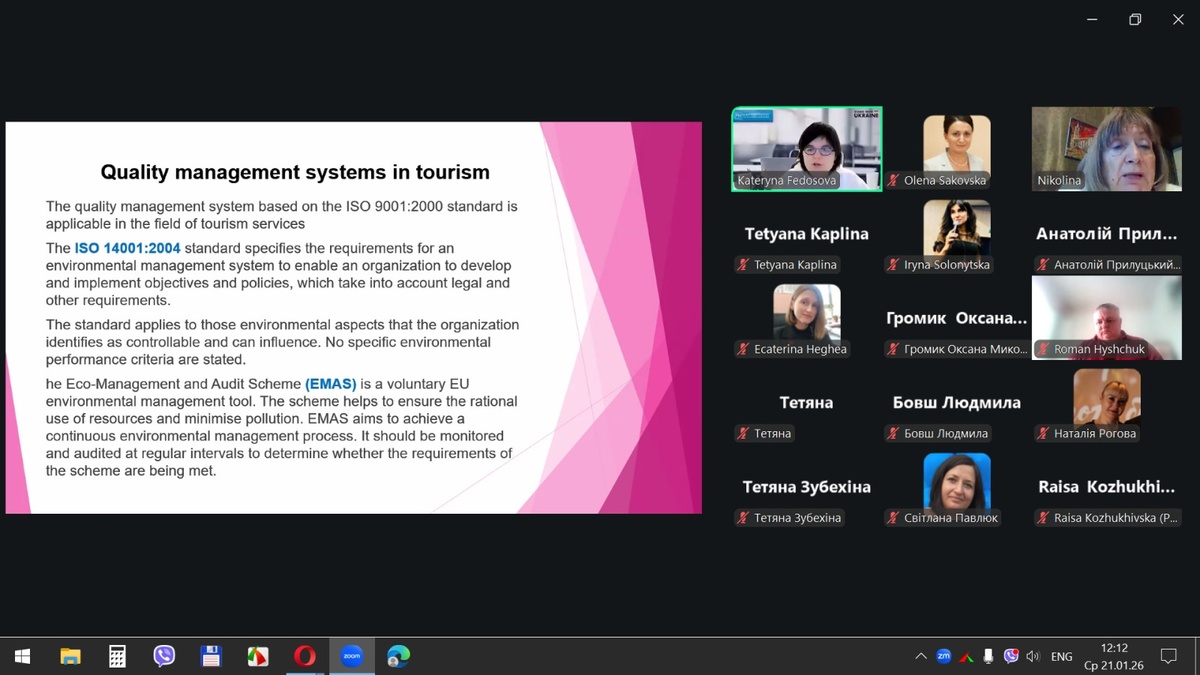1200x675 pixels.
Task: Open the Calculator app in the taskbar
Action: 117,656
